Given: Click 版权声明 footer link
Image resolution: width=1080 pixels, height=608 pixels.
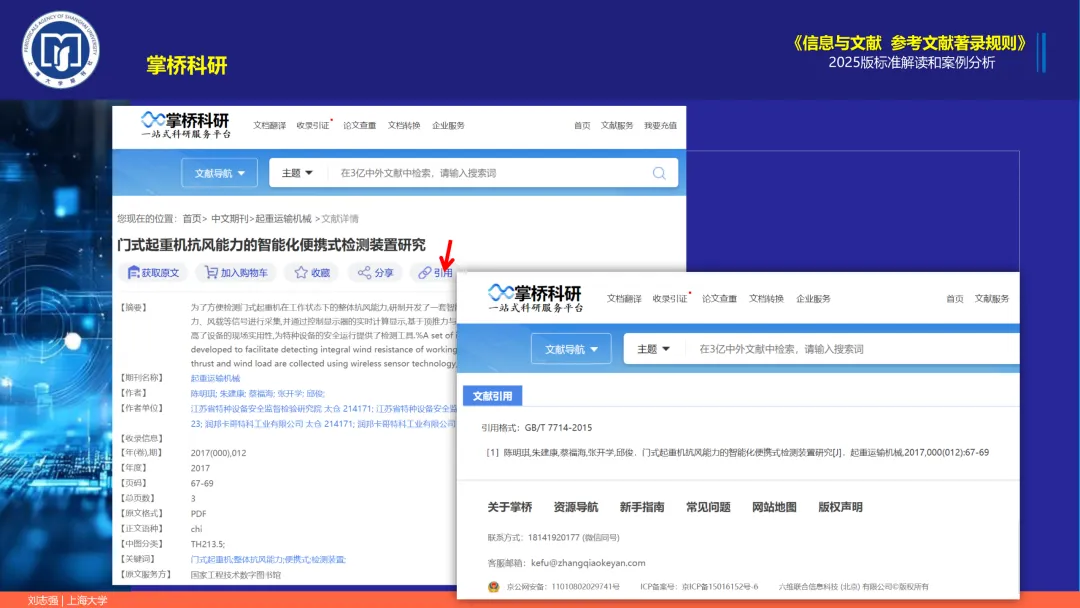Looking at the screenshot, I should 840,507.
